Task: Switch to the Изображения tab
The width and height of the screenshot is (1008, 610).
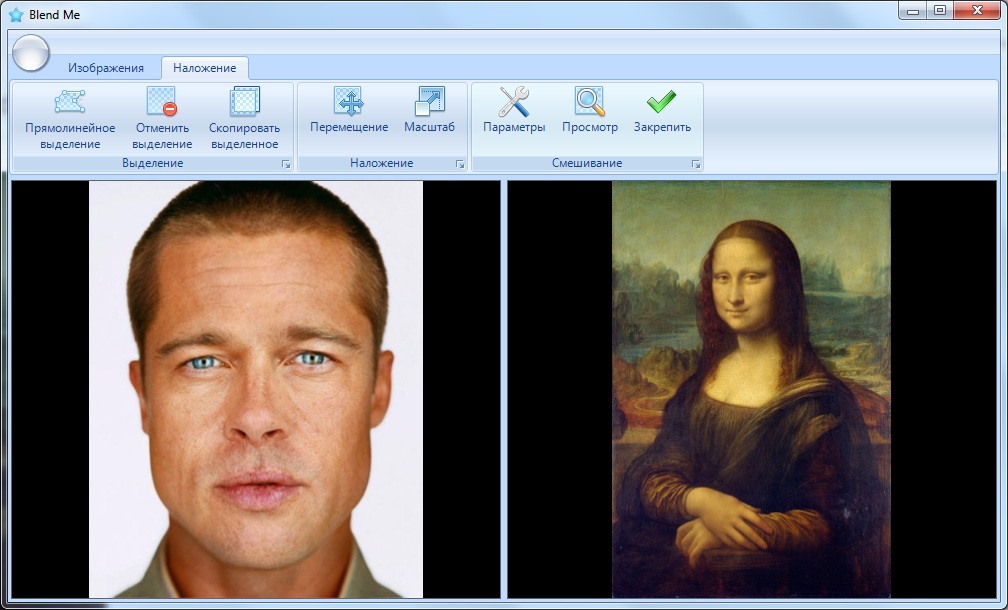Action: click(106, 68)
